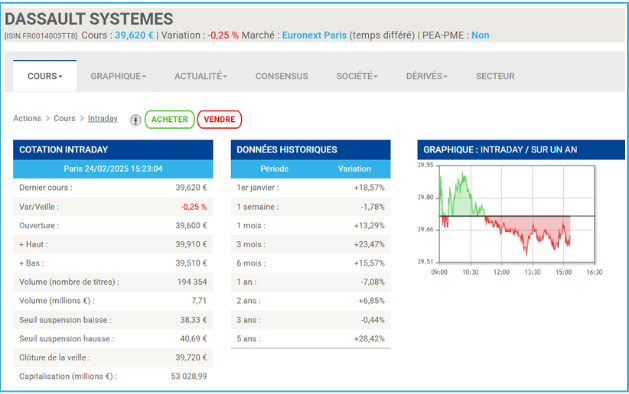This screenshot has width=629, height=394.
Task: Click the Actions breadcrumb link
Action: [x=27, y=118]
